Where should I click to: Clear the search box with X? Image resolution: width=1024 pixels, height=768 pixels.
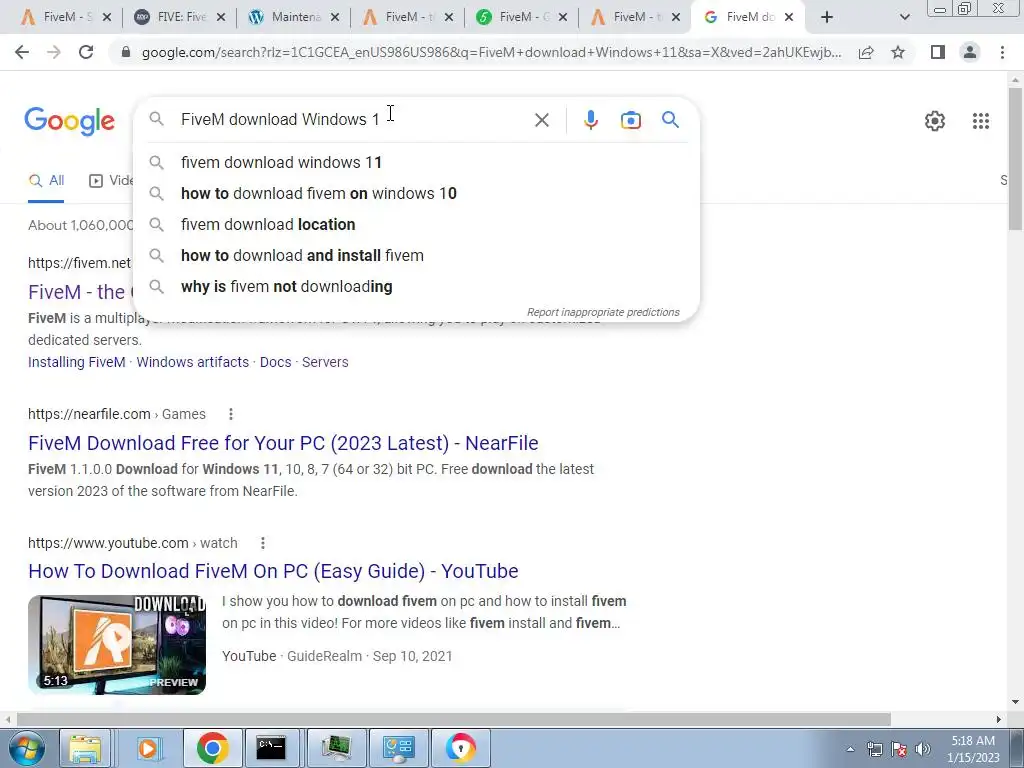[541, 120]
